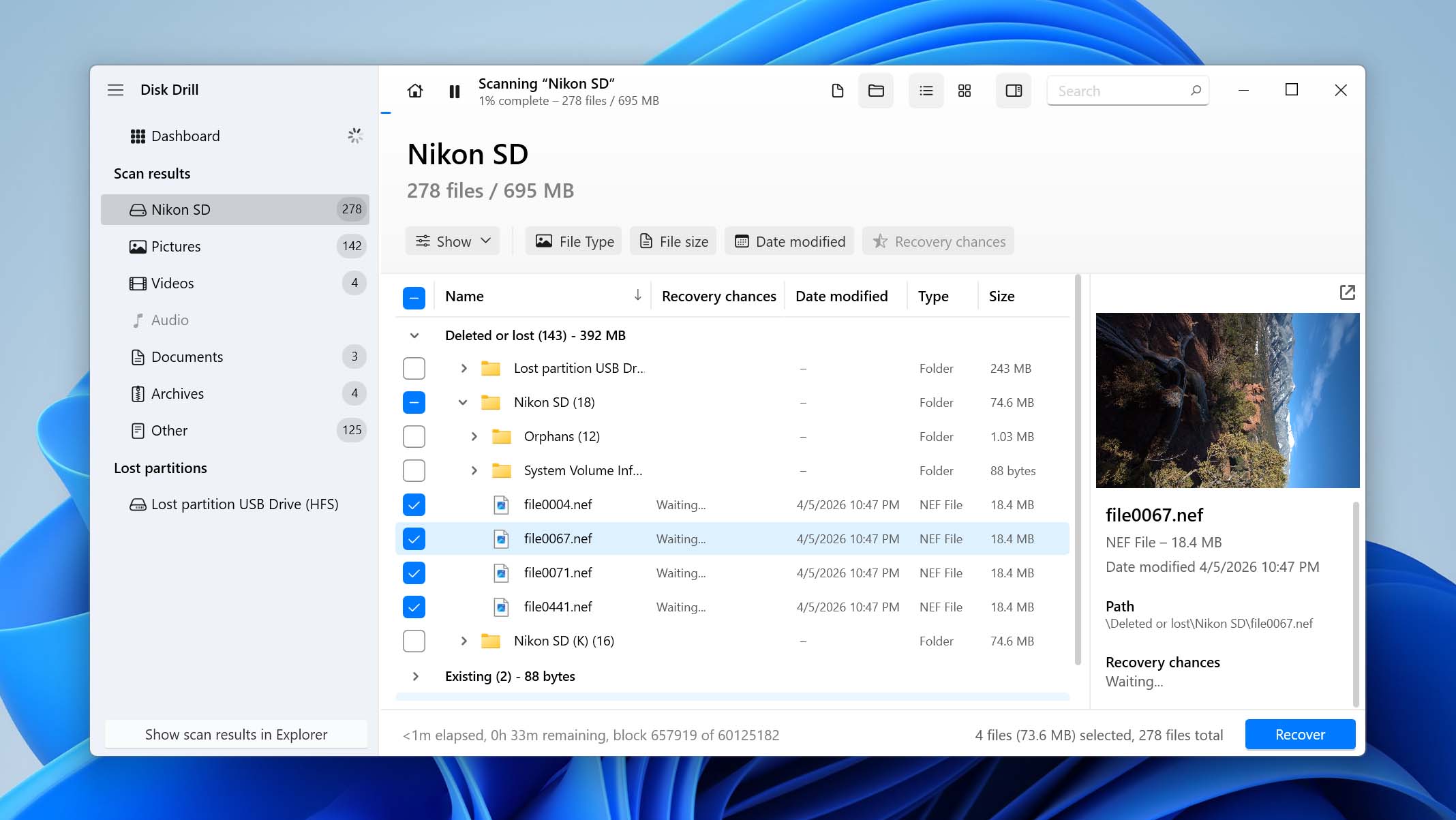Open the folder view icon
1456x820 pixels.
(875, 90)
